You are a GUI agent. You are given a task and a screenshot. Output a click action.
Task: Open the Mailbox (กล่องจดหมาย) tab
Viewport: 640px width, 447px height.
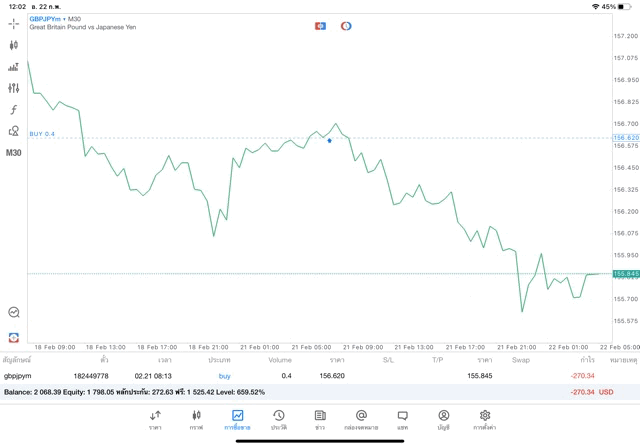coord(361,420)
